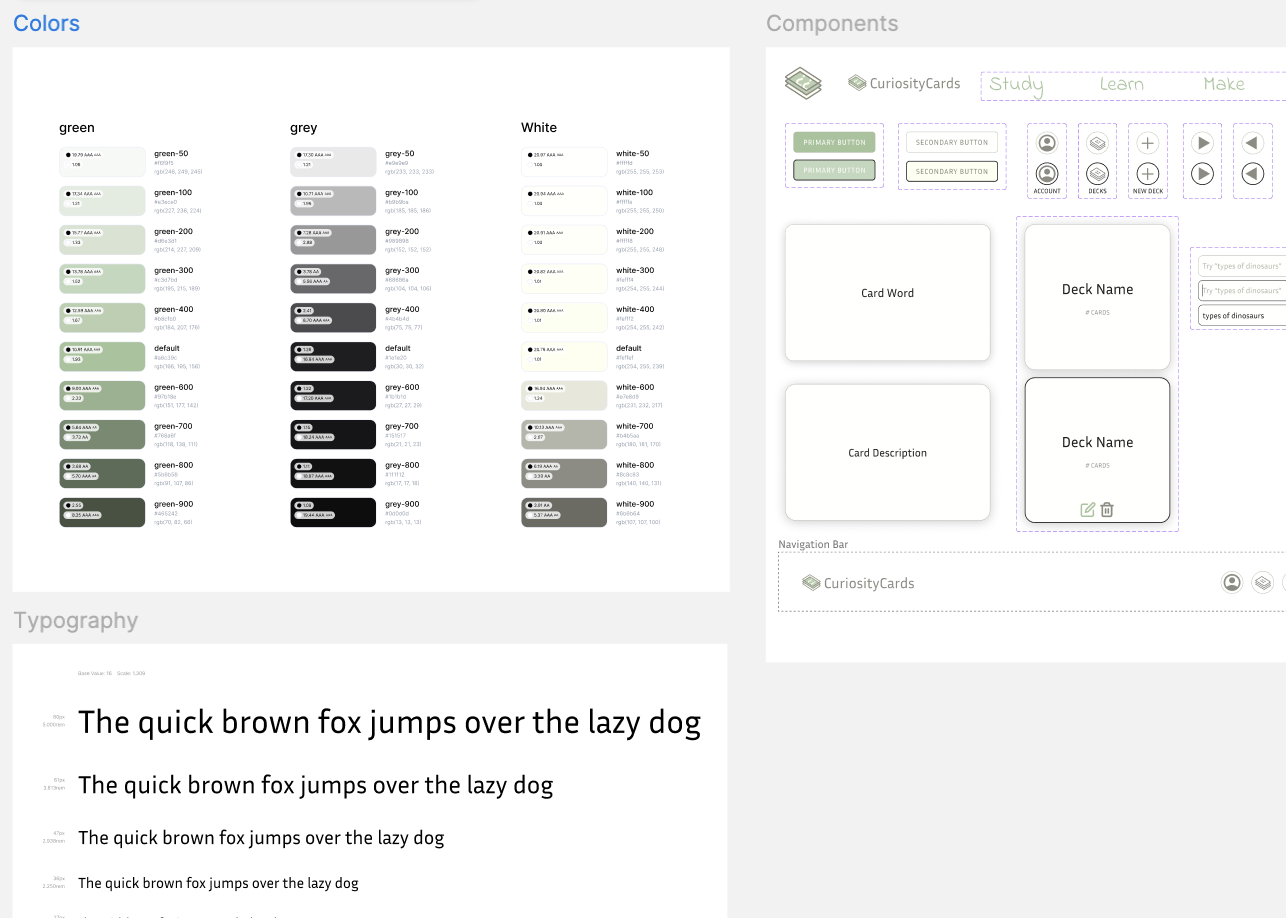Select the Card Word card
Viewport: 1286px width, 918px height.
[x=887, y=293]
